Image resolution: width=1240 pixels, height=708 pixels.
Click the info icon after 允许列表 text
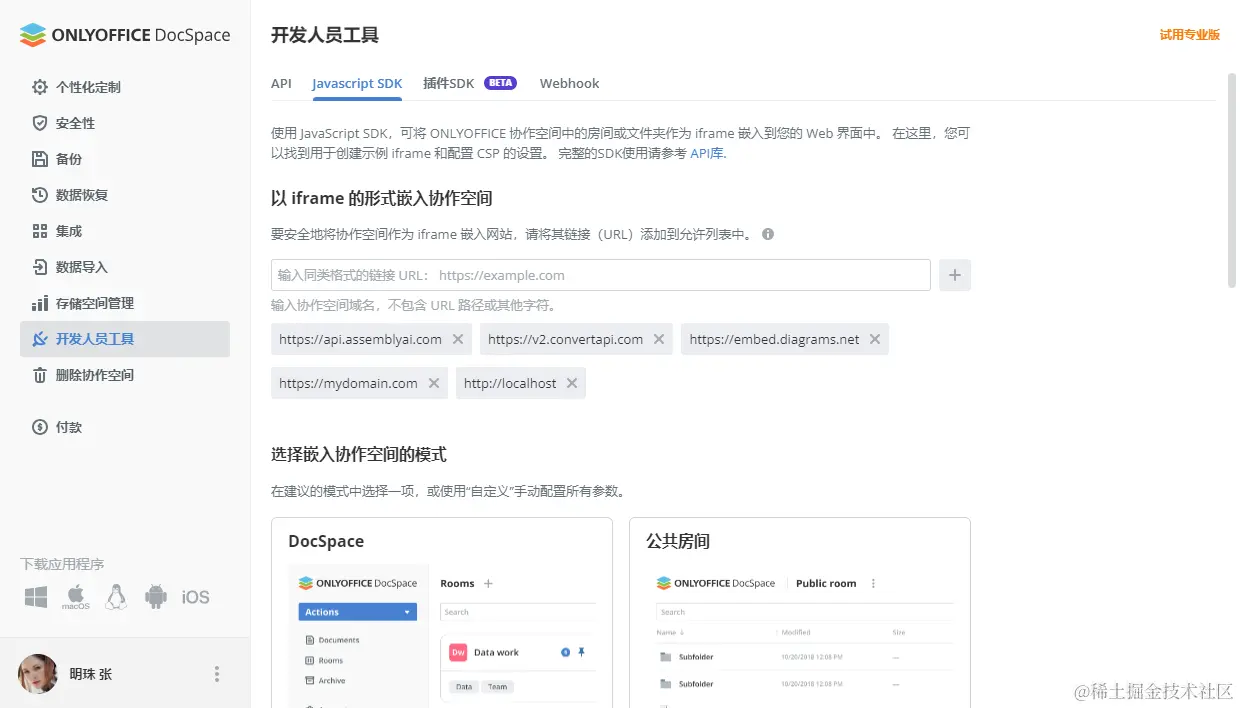pyautogui.click(x=768, y=234)
